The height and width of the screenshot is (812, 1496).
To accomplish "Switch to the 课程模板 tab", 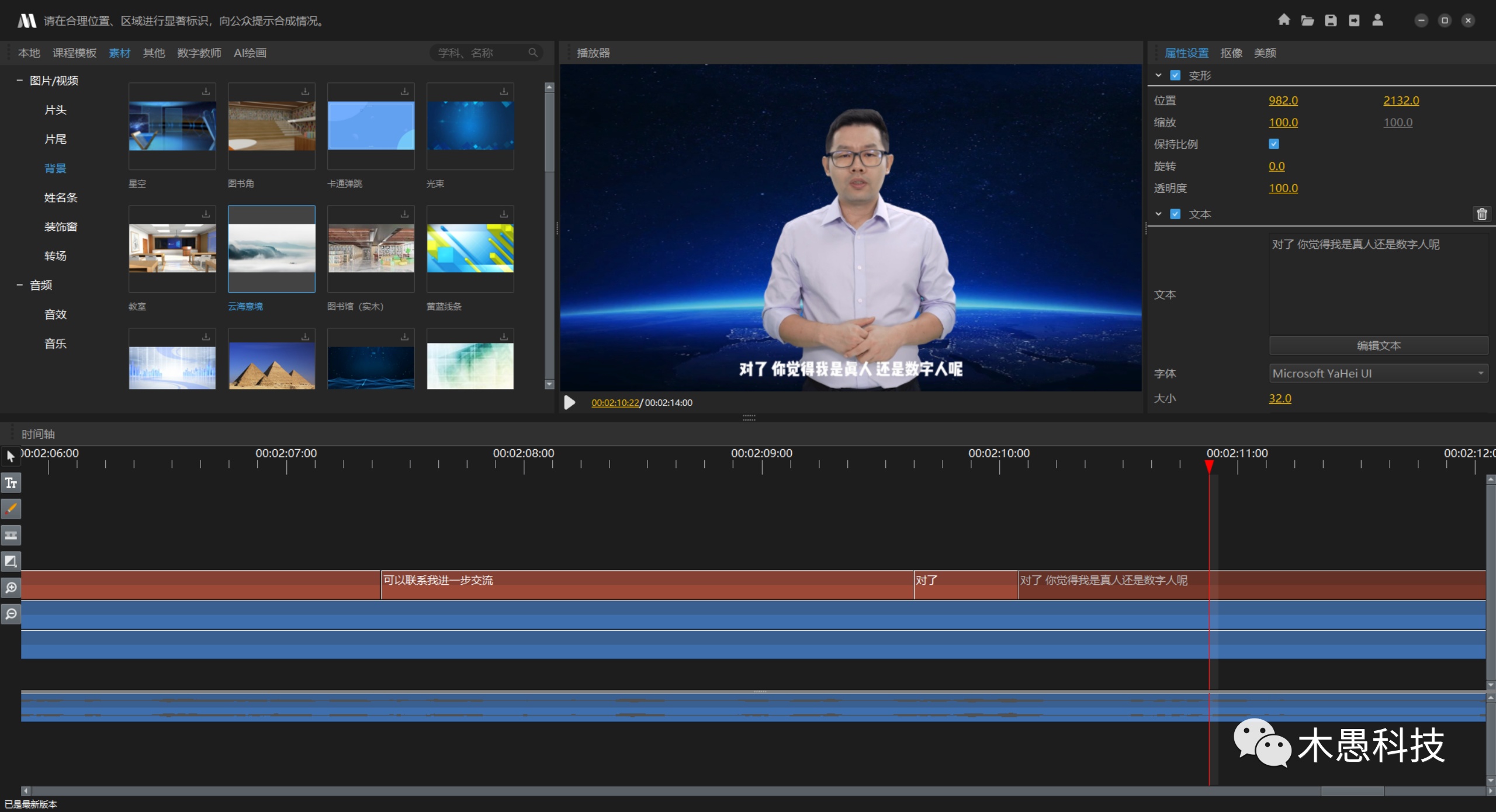I will pyautogui.click(x=74, y=53).
